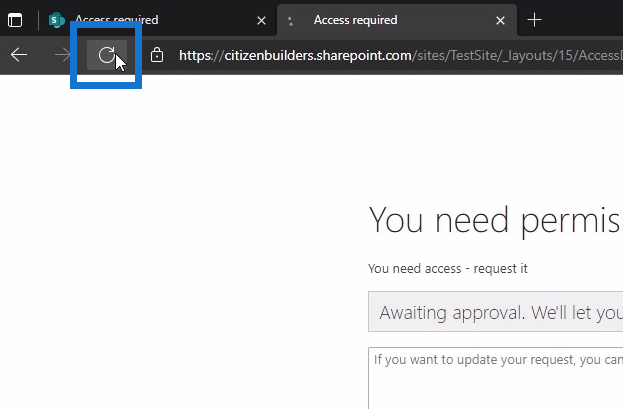Click the update request message text box
The height and width of the screenshot is (409, 623).
[x=495, y=378]
